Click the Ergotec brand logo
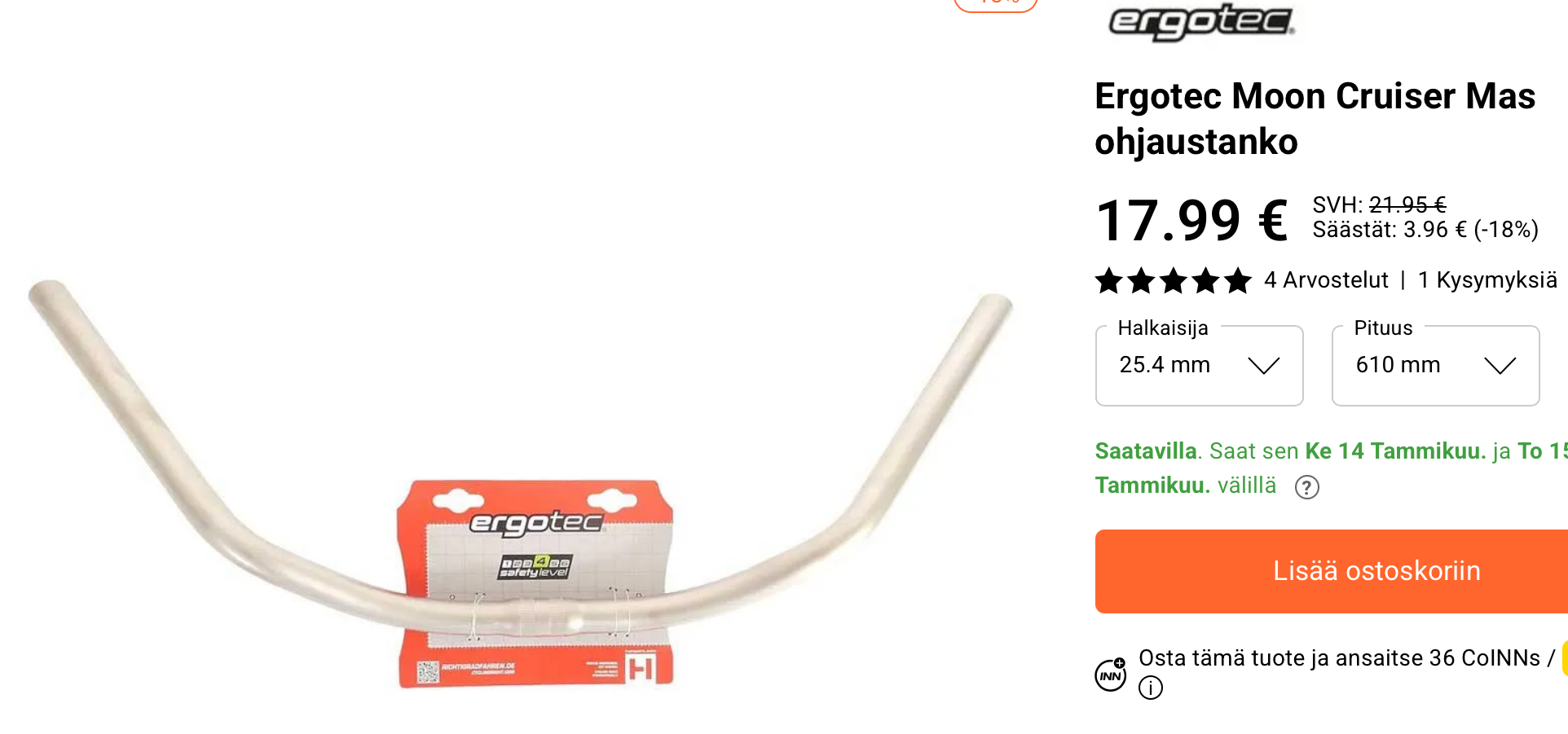This screenshot has height=734, width=1568. (x=1201, y=22)
